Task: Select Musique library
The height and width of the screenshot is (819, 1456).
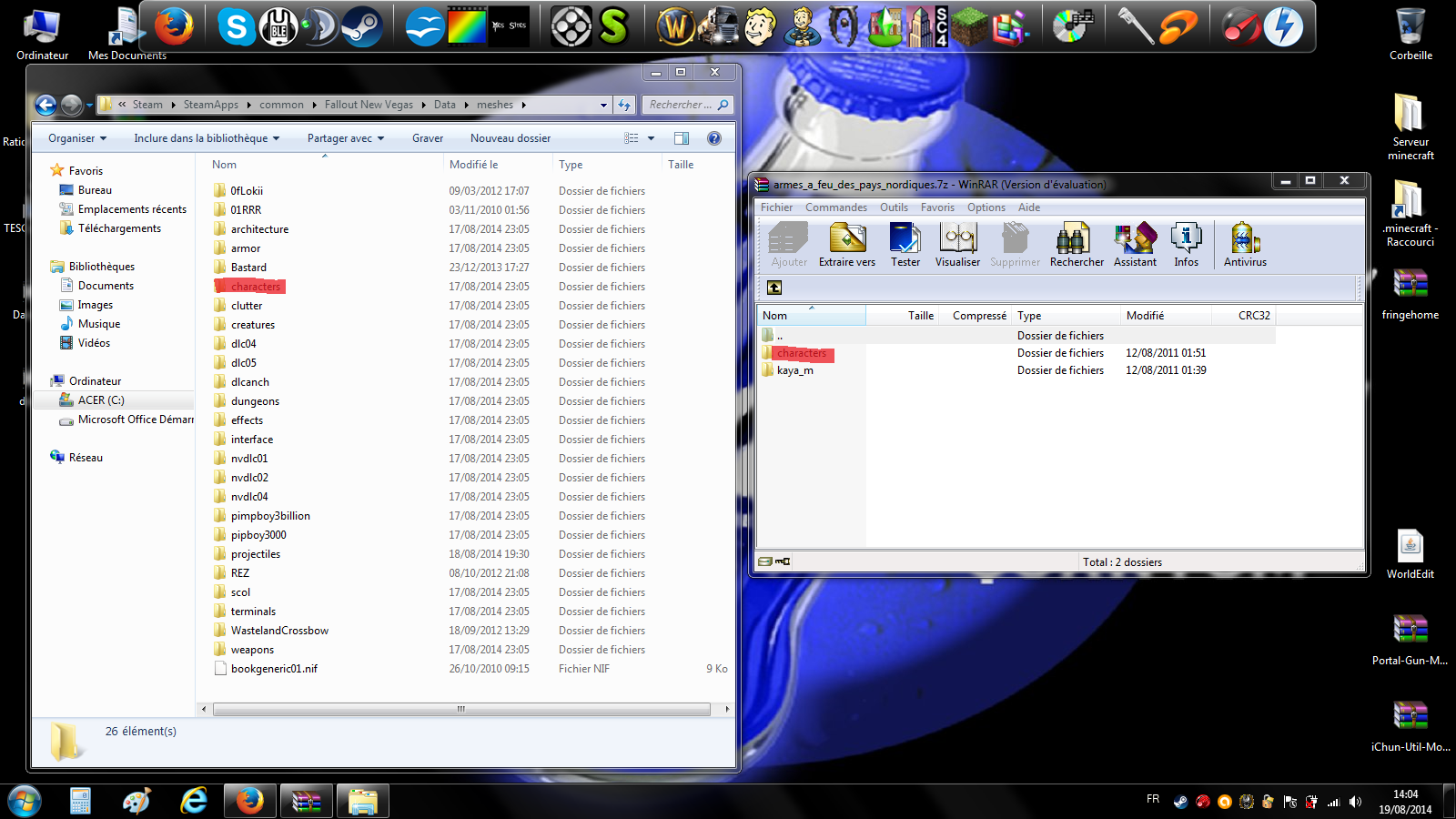Action: 99,324
